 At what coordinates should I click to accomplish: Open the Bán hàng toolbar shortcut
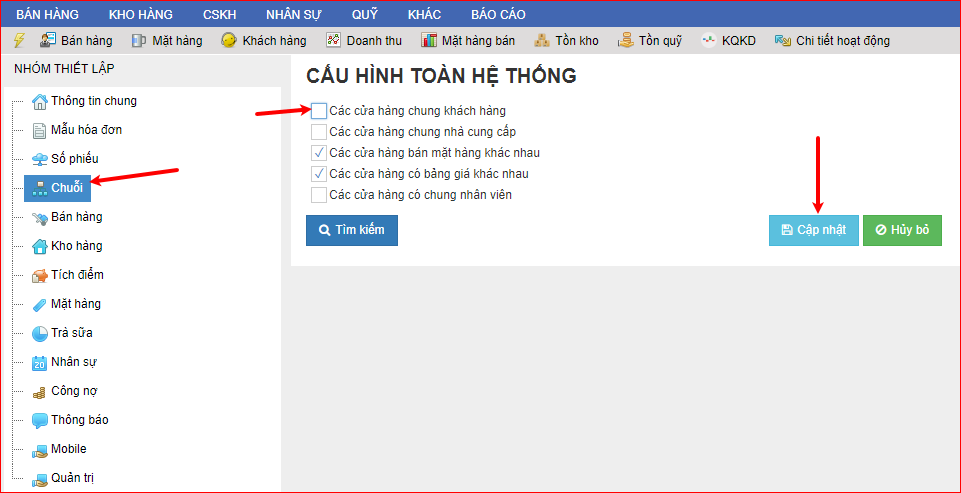tap(75, 41)
